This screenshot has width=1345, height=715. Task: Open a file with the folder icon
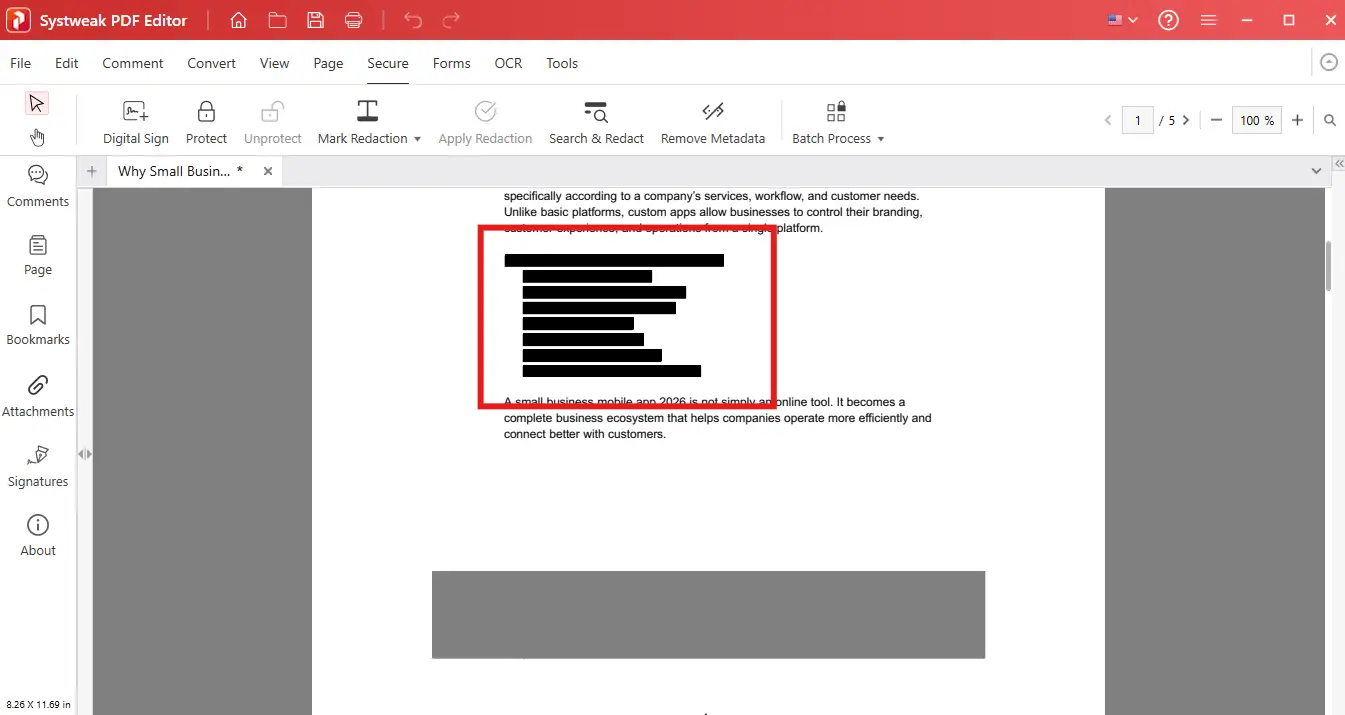click(x=277, y=20)
